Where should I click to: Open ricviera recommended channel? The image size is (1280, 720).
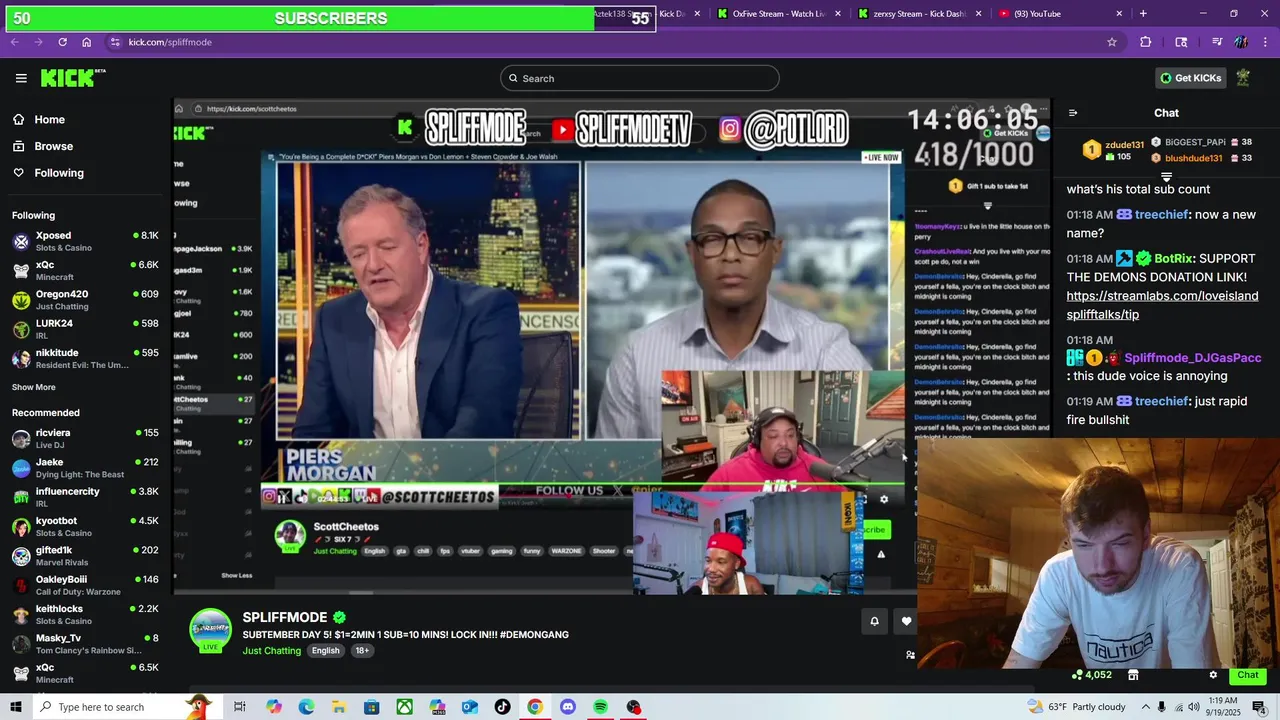[85, 438]
